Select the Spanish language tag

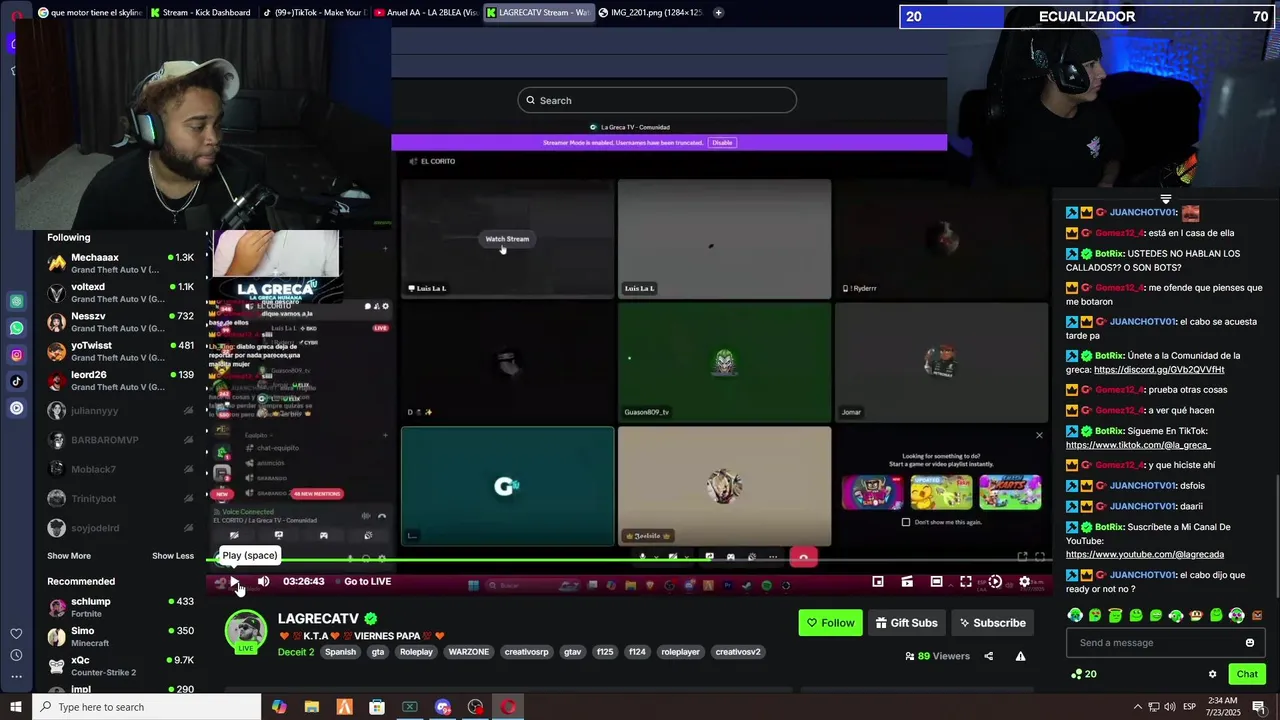(x=340, y=652)
